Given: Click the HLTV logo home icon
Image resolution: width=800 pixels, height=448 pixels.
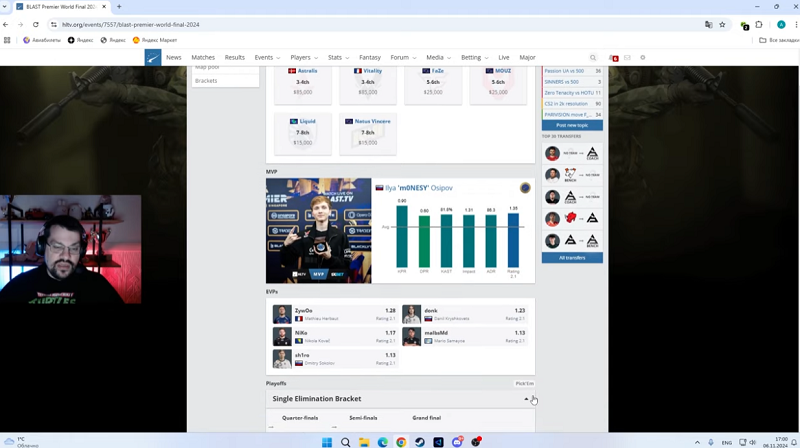Looking at the screenshot, I should tap(153, 58).
